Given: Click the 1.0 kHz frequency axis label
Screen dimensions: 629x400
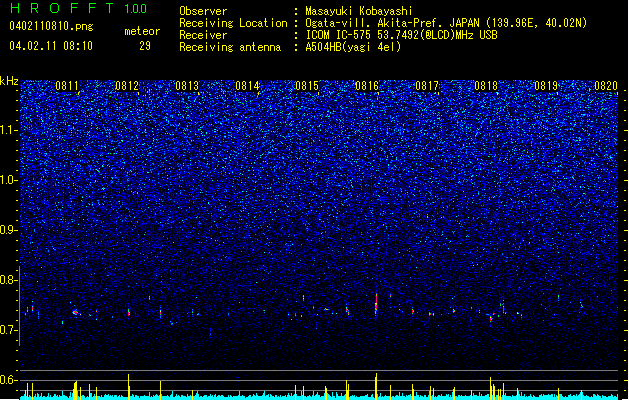Looking at the screenshot, I should coord(8,180).
